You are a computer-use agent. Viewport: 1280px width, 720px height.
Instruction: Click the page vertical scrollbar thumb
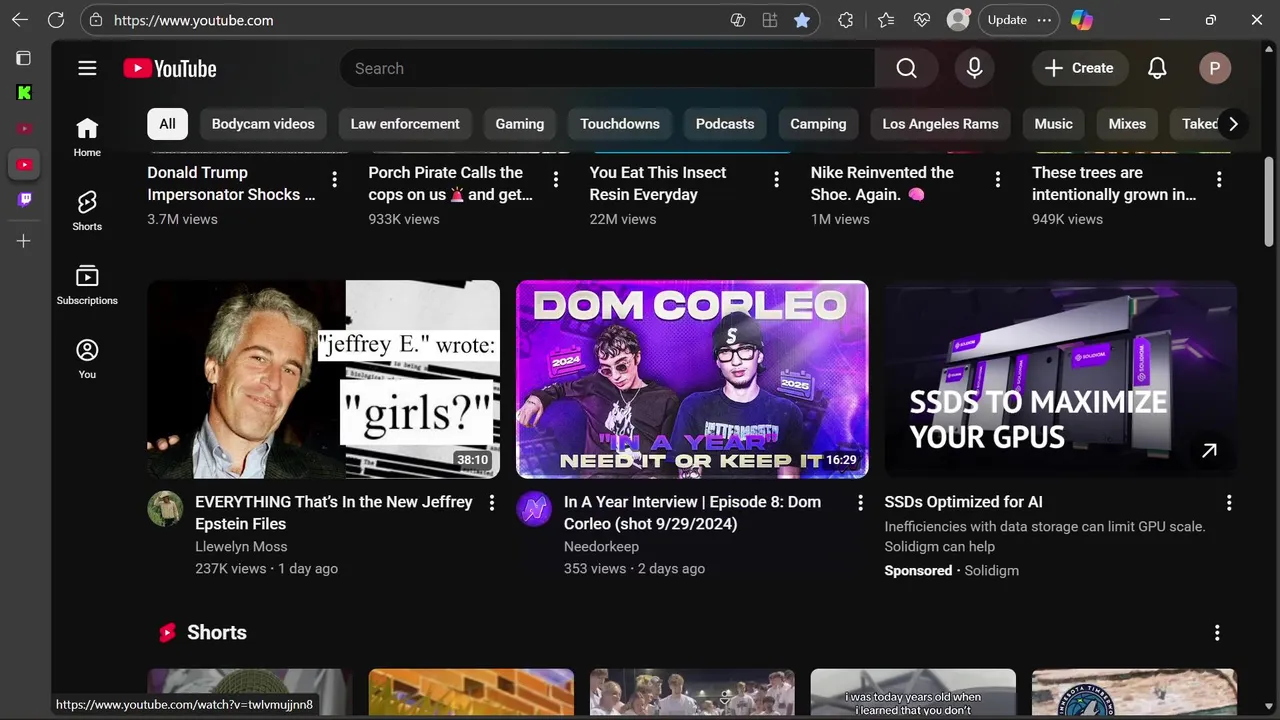pyautogui.click(x=1269, y=201)
